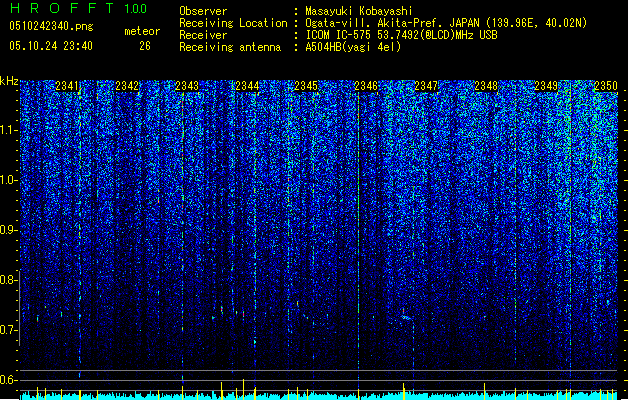Click the Receiving antenna label
The width and height of the screenshot is (629, 400).
(x=230, y=47)
